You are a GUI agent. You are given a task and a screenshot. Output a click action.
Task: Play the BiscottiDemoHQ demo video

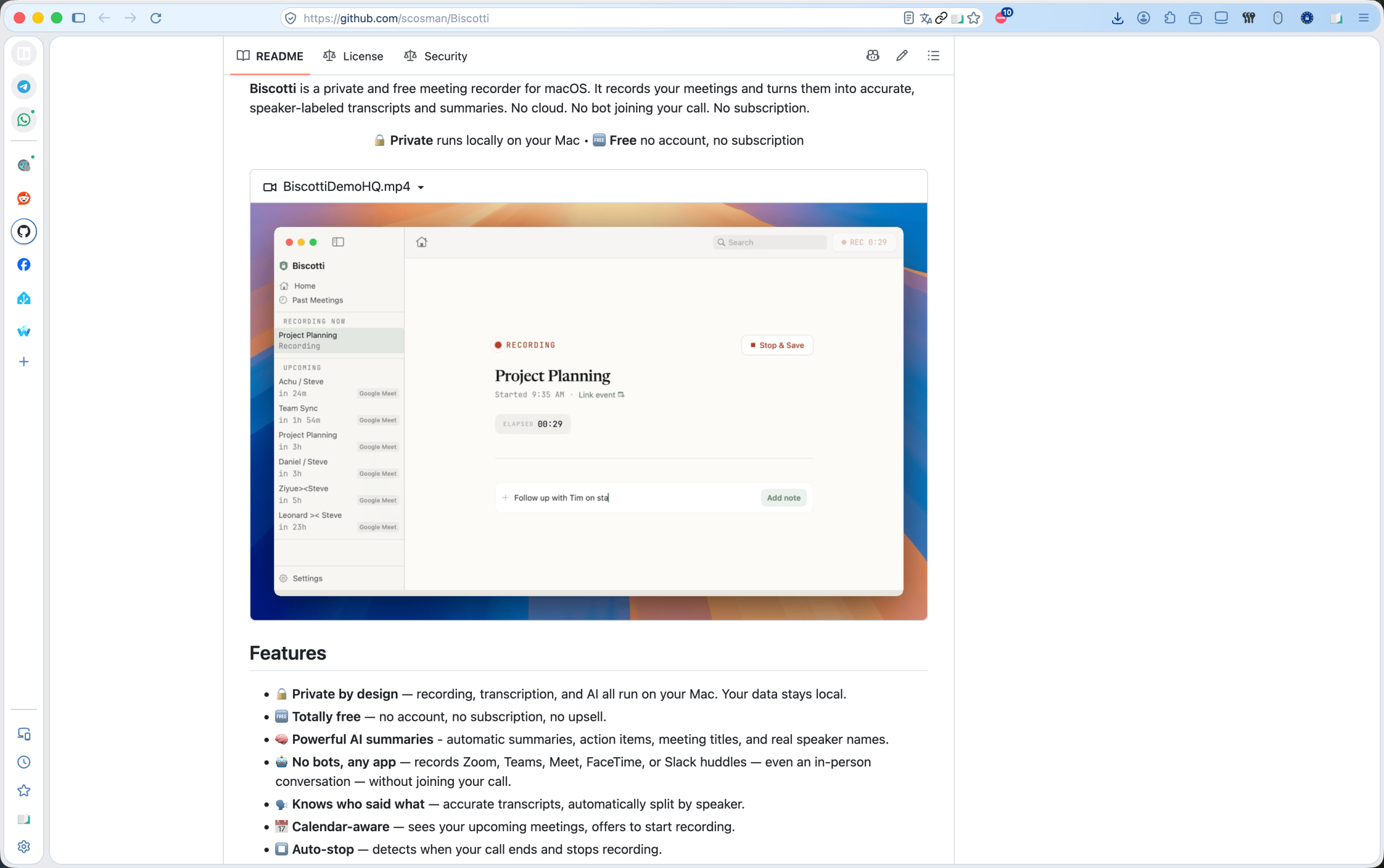(x=589, y=411)
